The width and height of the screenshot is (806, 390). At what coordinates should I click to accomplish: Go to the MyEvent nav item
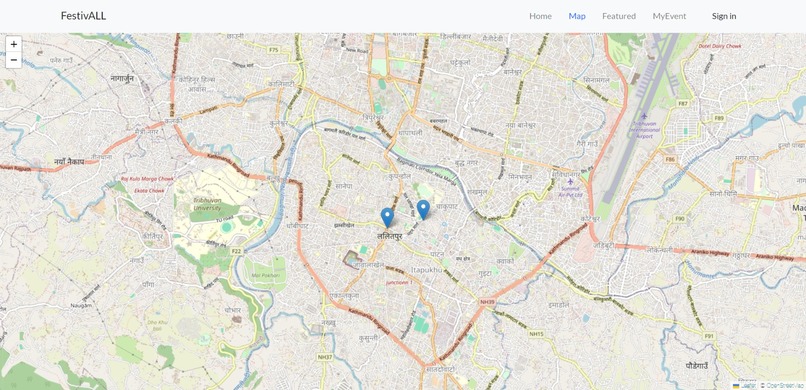click(x=669, y=16)
